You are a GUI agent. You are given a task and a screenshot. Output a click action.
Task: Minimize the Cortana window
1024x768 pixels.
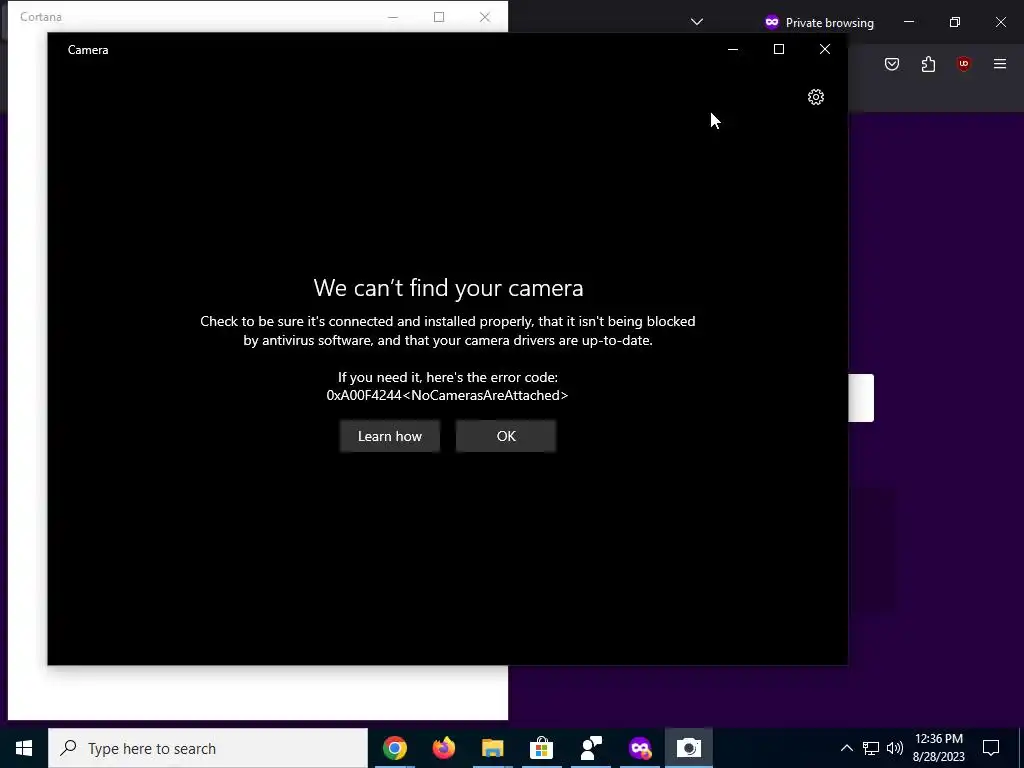pyautogui.click(x=393, y=17)
